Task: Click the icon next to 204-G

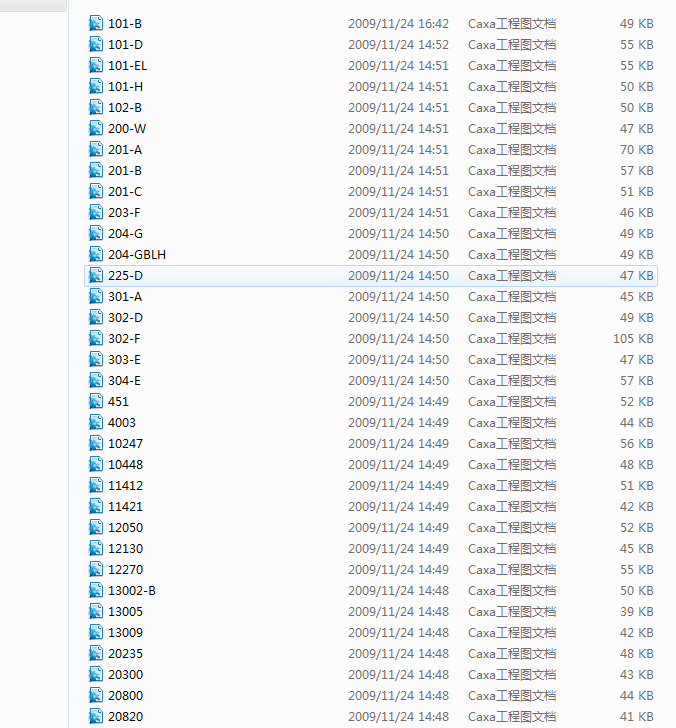Action: (96, 234)
